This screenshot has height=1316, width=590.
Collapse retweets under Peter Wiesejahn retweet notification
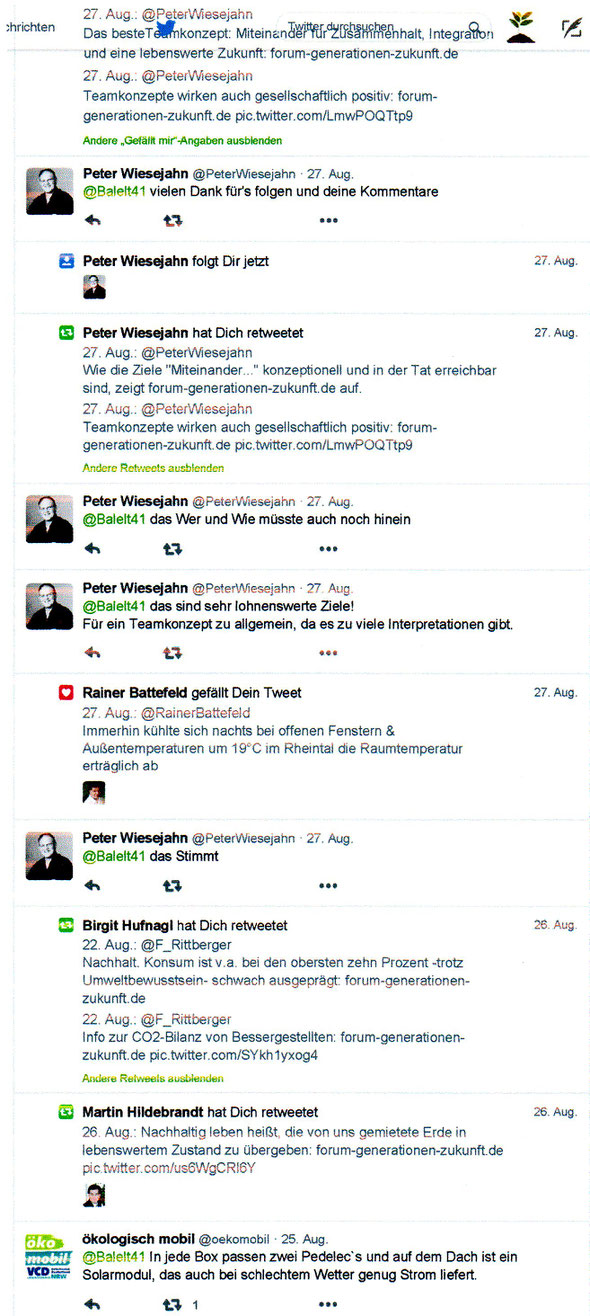pyautogui.click(x=153, y=467)
